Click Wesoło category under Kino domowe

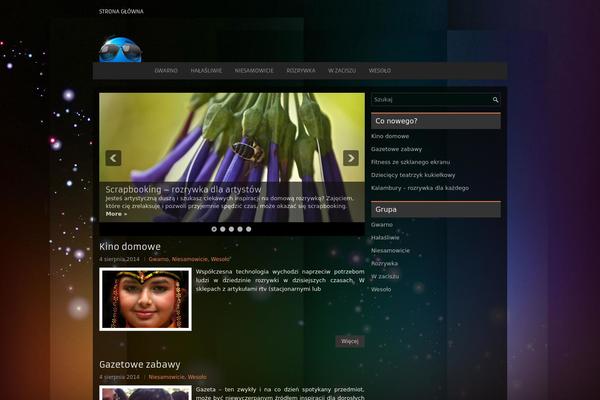tap(220, 259)
